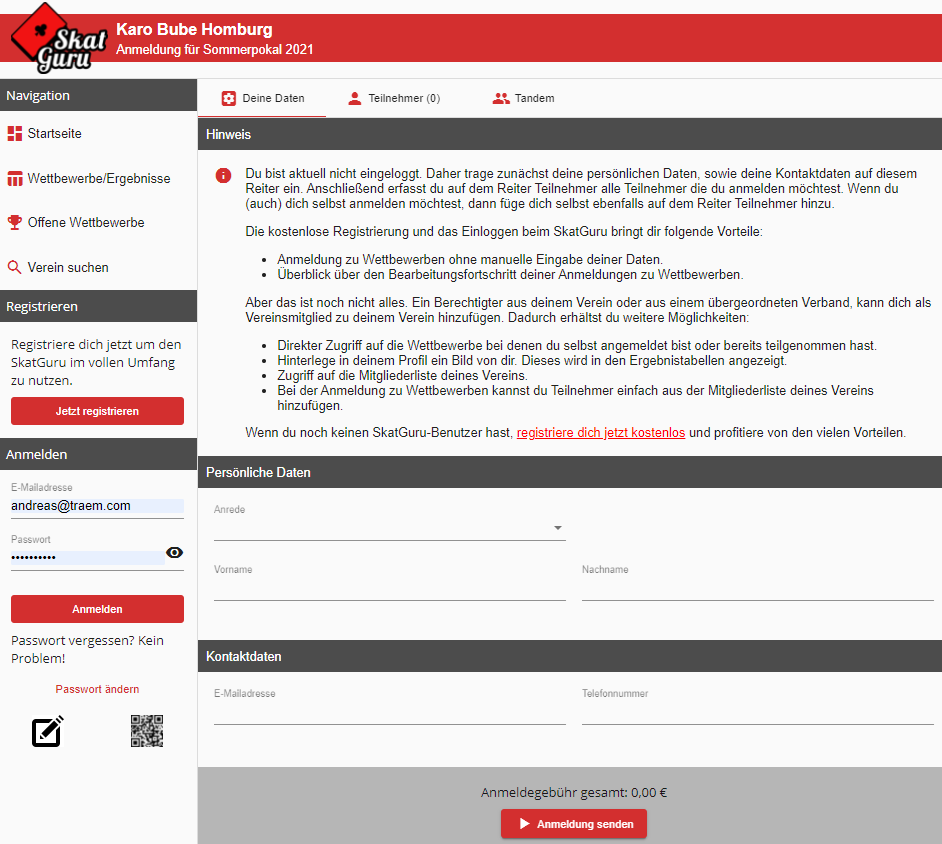Open the Tandem tab
942x844 pixels.
tap(523, 99)
